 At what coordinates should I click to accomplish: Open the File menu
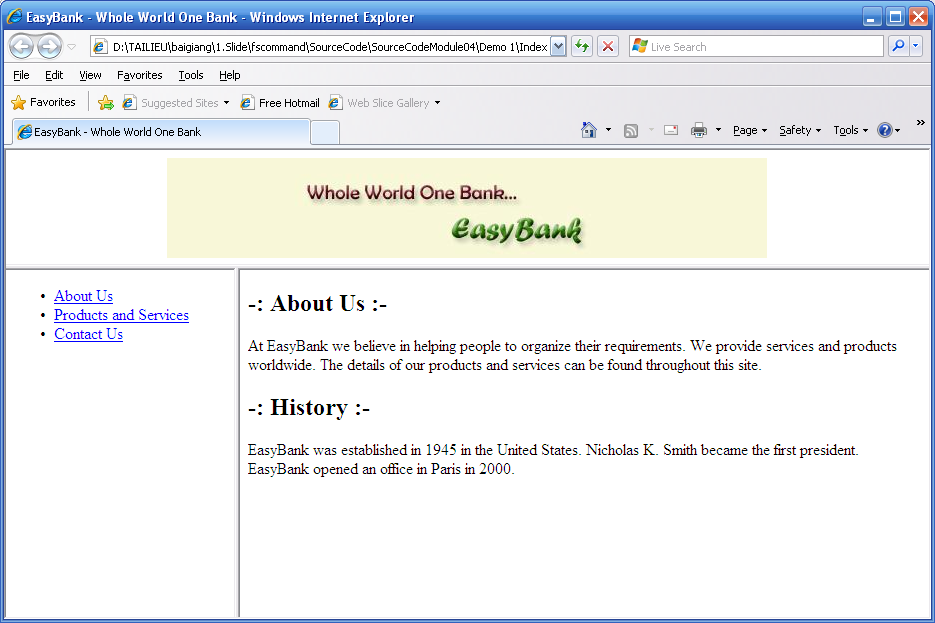point(21,75)
